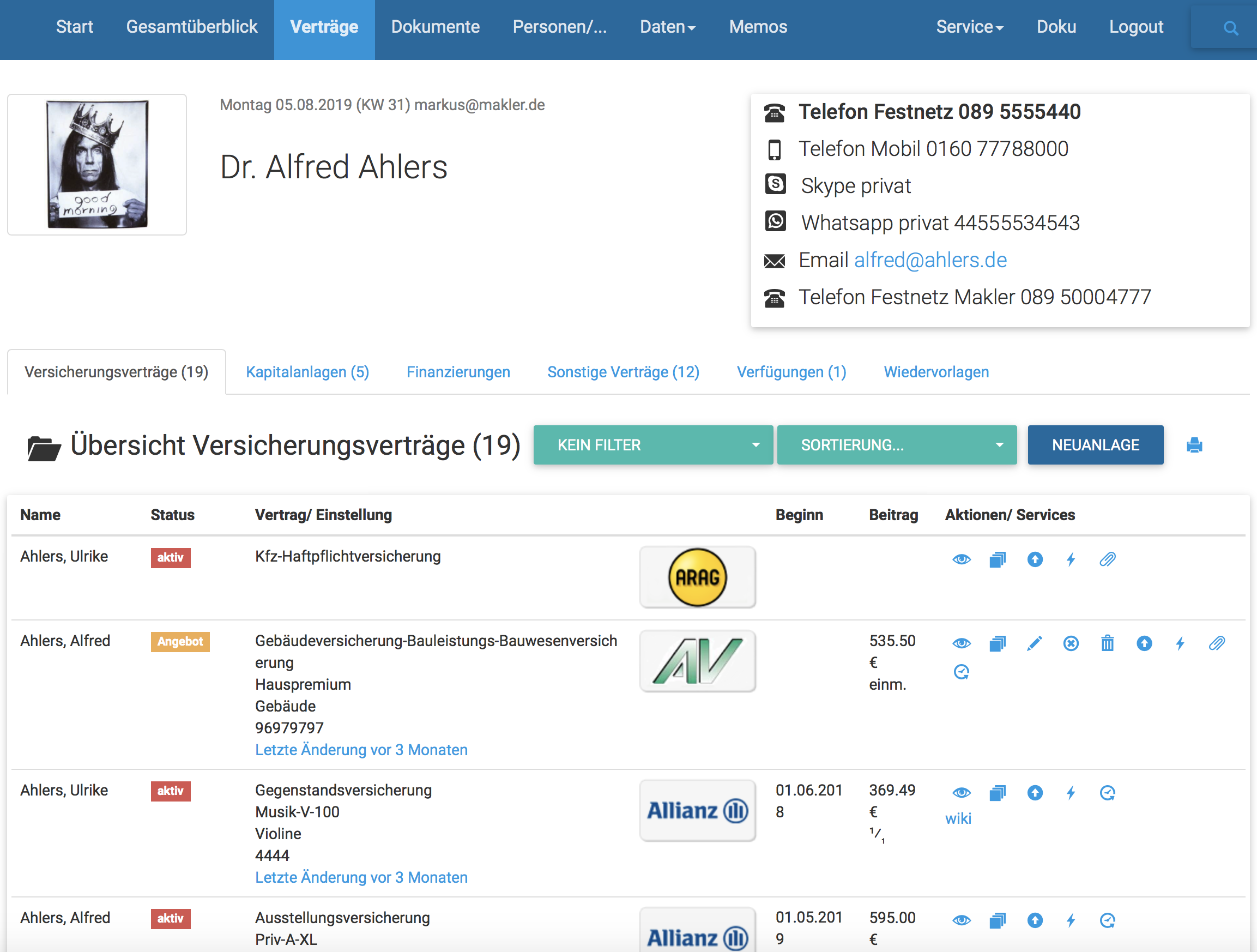The height and width of the screenshot is (952, 1257).
Task: Click clock-check icon in Gegenstandsversicherung row
Action: tap(1108, 793)
